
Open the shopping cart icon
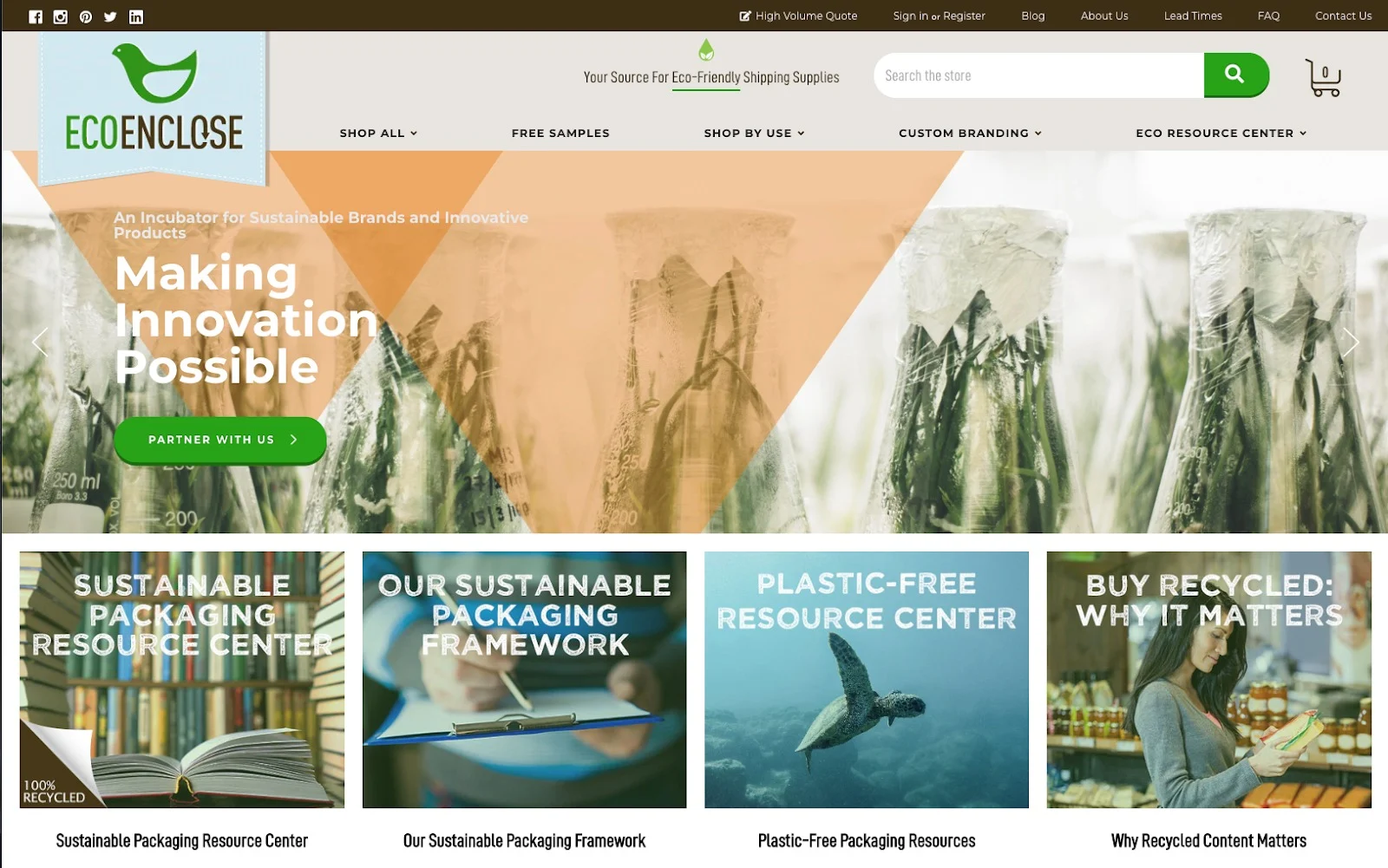pyautogui.click(x=1324, y=78)
